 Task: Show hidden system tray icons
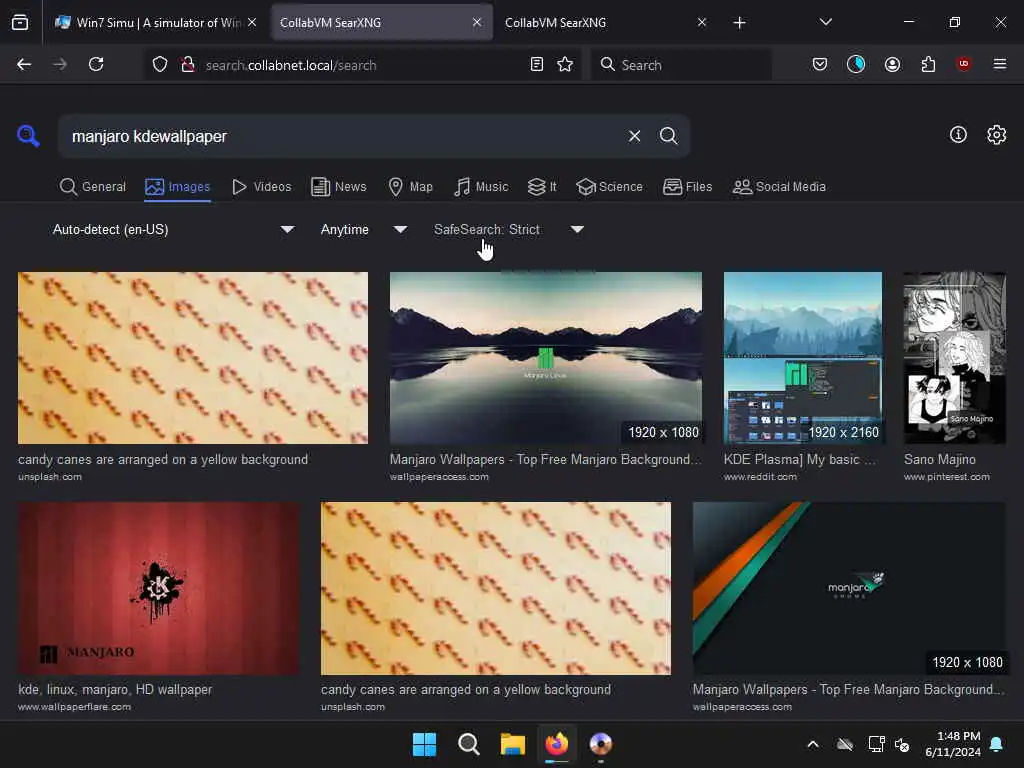813,744
